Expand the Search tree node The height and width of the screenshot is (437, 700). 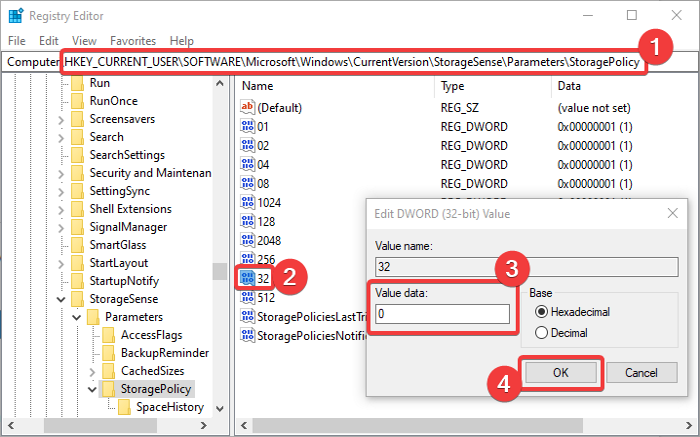tap(61, 137)
